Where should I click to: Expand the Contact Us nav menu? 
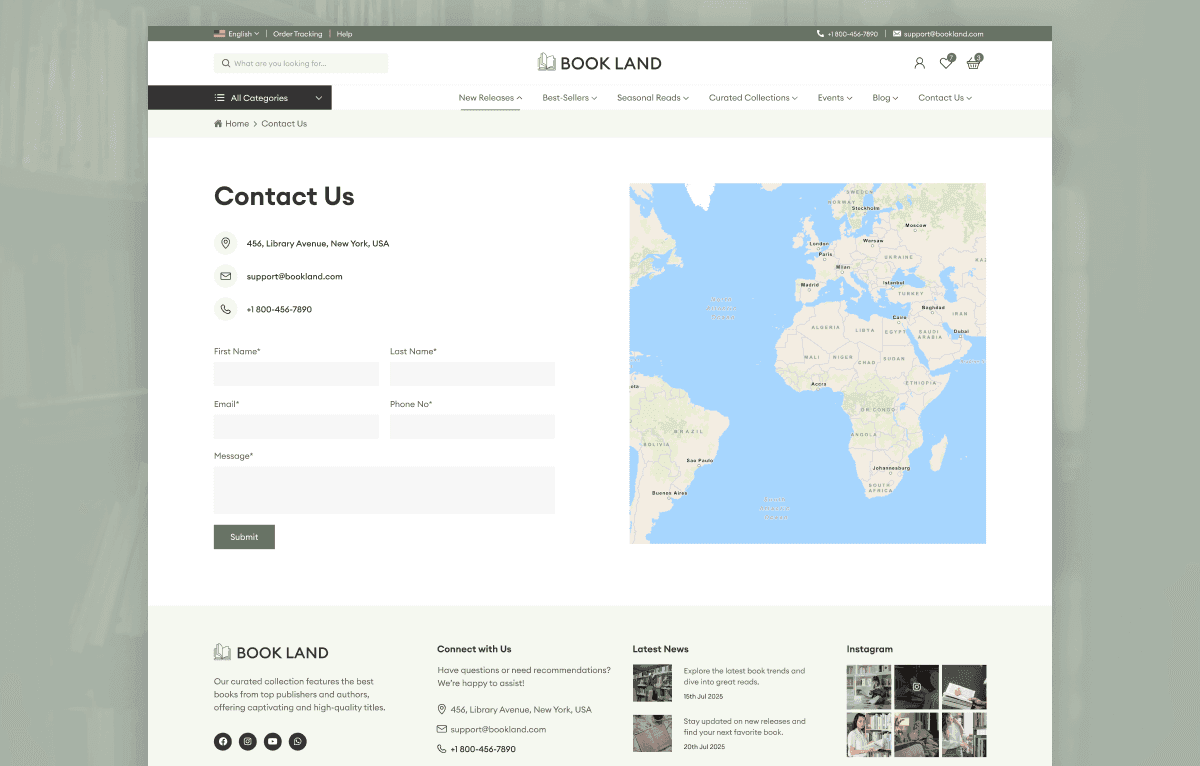click(x=945, y=98)
